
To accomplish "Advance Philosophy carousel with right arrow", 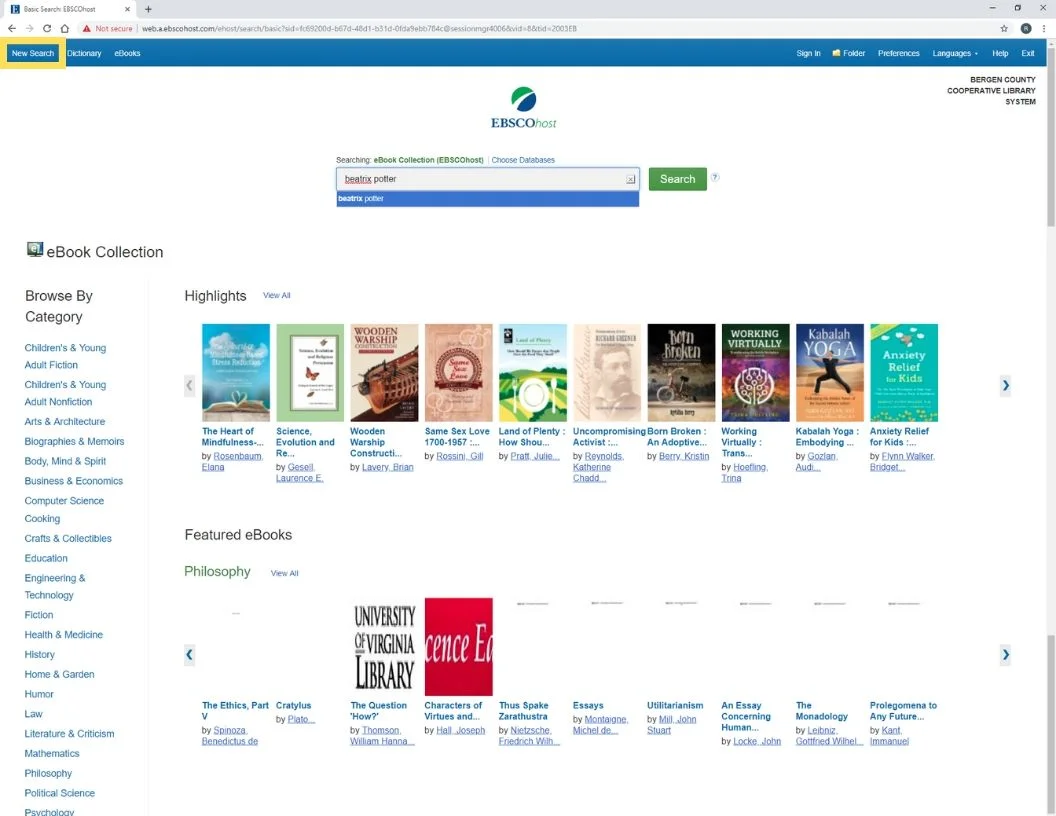I will [x=1005, y=654].
